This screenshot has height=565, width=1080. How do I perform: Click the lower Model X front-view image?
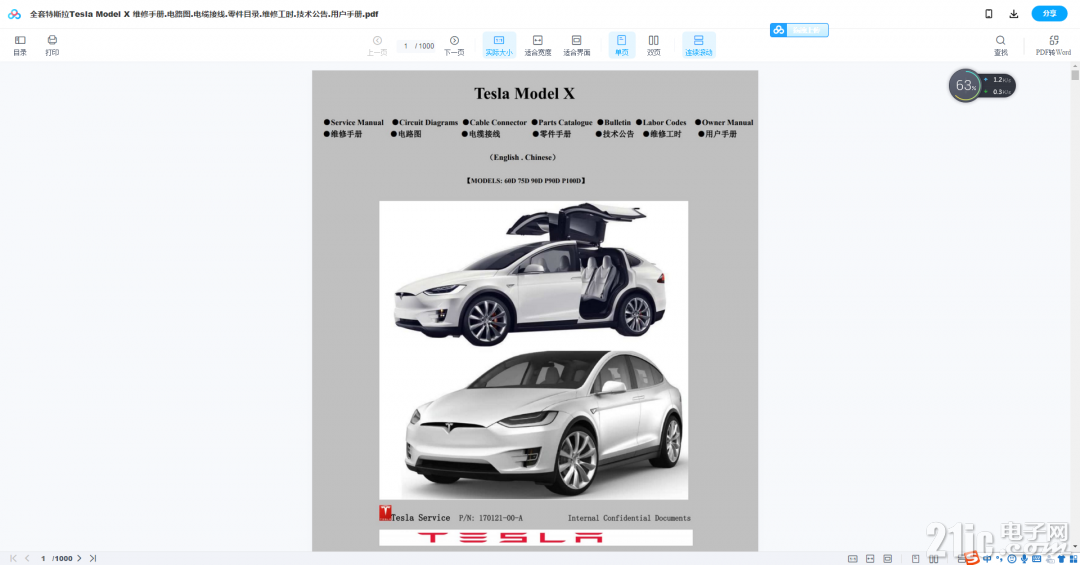pyautogui.click(x=544, y=422)
